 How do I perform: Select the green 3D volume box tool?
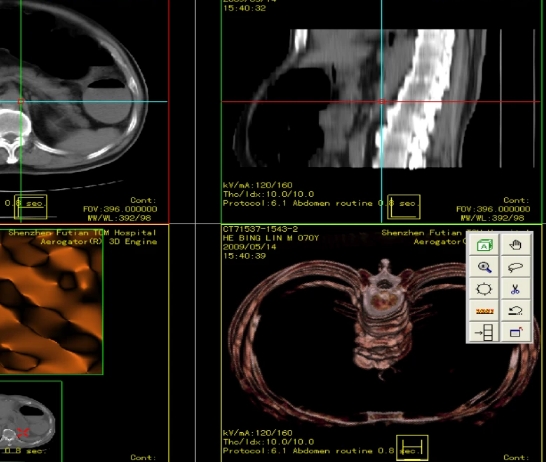pos(484,245)
